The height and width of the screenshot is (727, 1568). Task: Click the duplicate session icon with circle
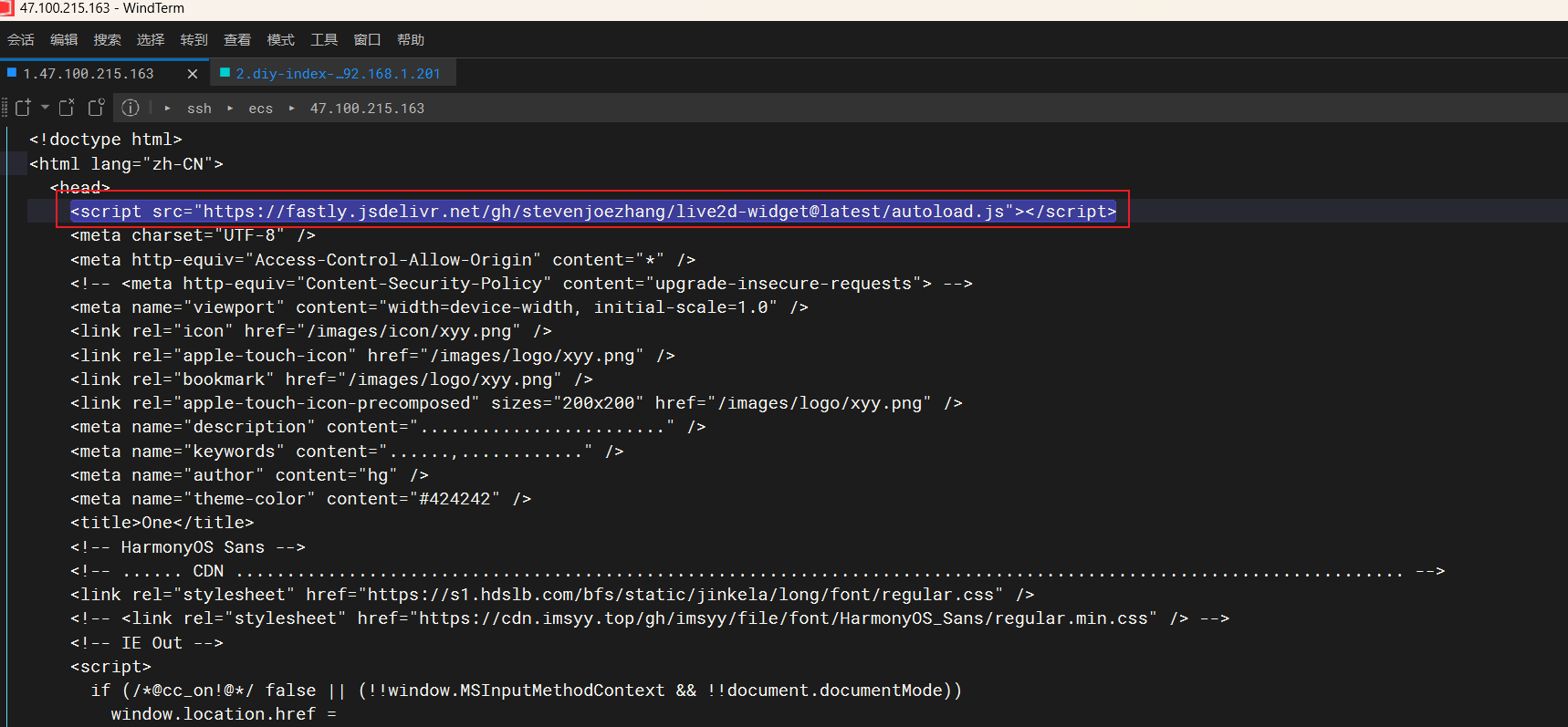coord(96,108)
